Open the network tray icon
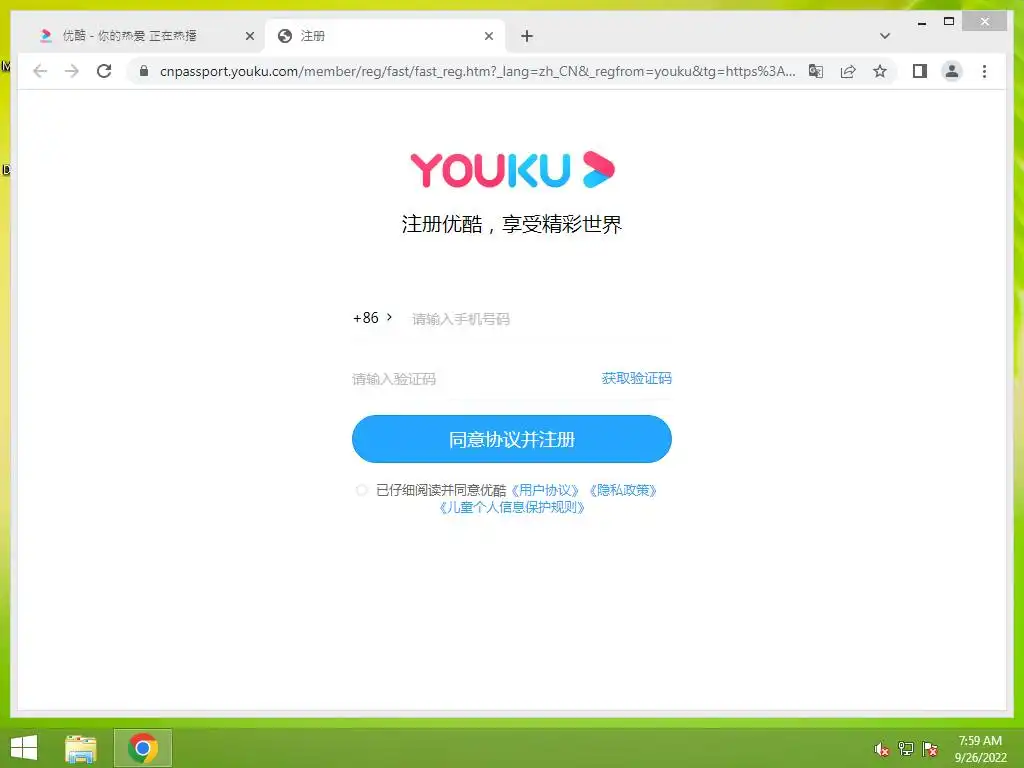This screenshot has width=1024, height=768. 906,749
